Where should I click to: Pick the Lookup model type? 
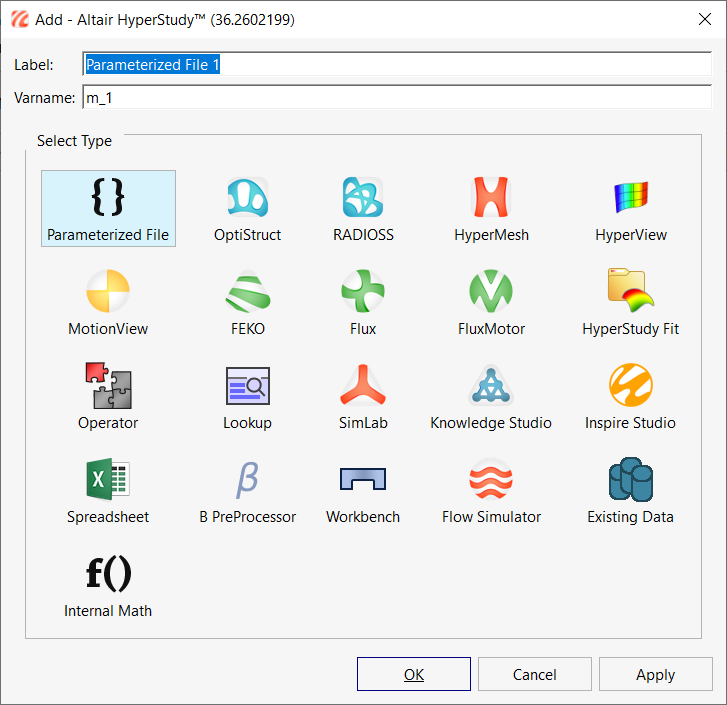pyautogui.click(x=247, y=386)
